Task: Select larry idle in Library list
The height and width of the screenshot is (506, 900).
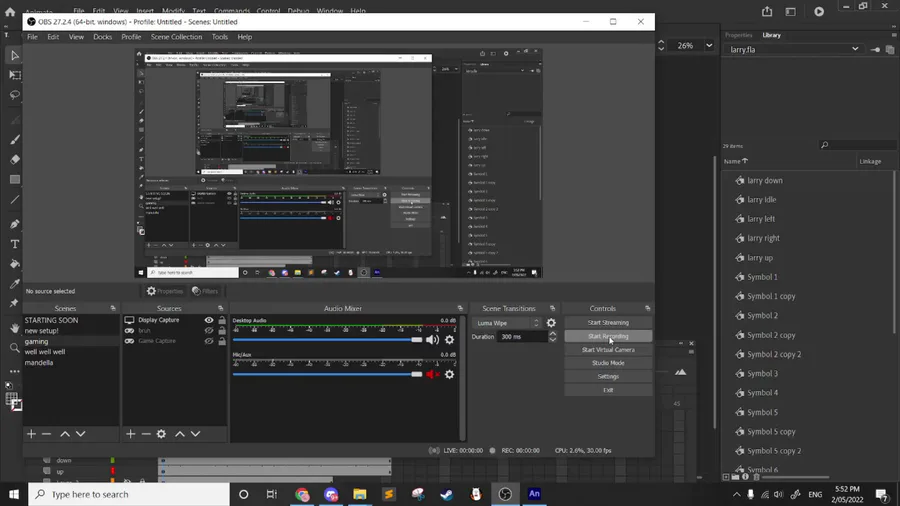Action: click(x=762, y=200)
